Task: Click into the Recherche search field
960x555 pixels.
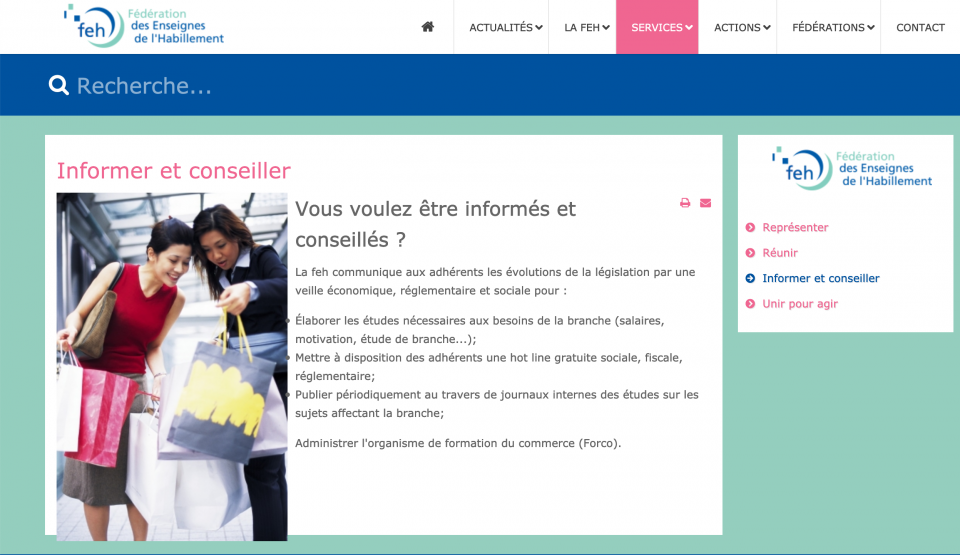Action: [400, 86]
